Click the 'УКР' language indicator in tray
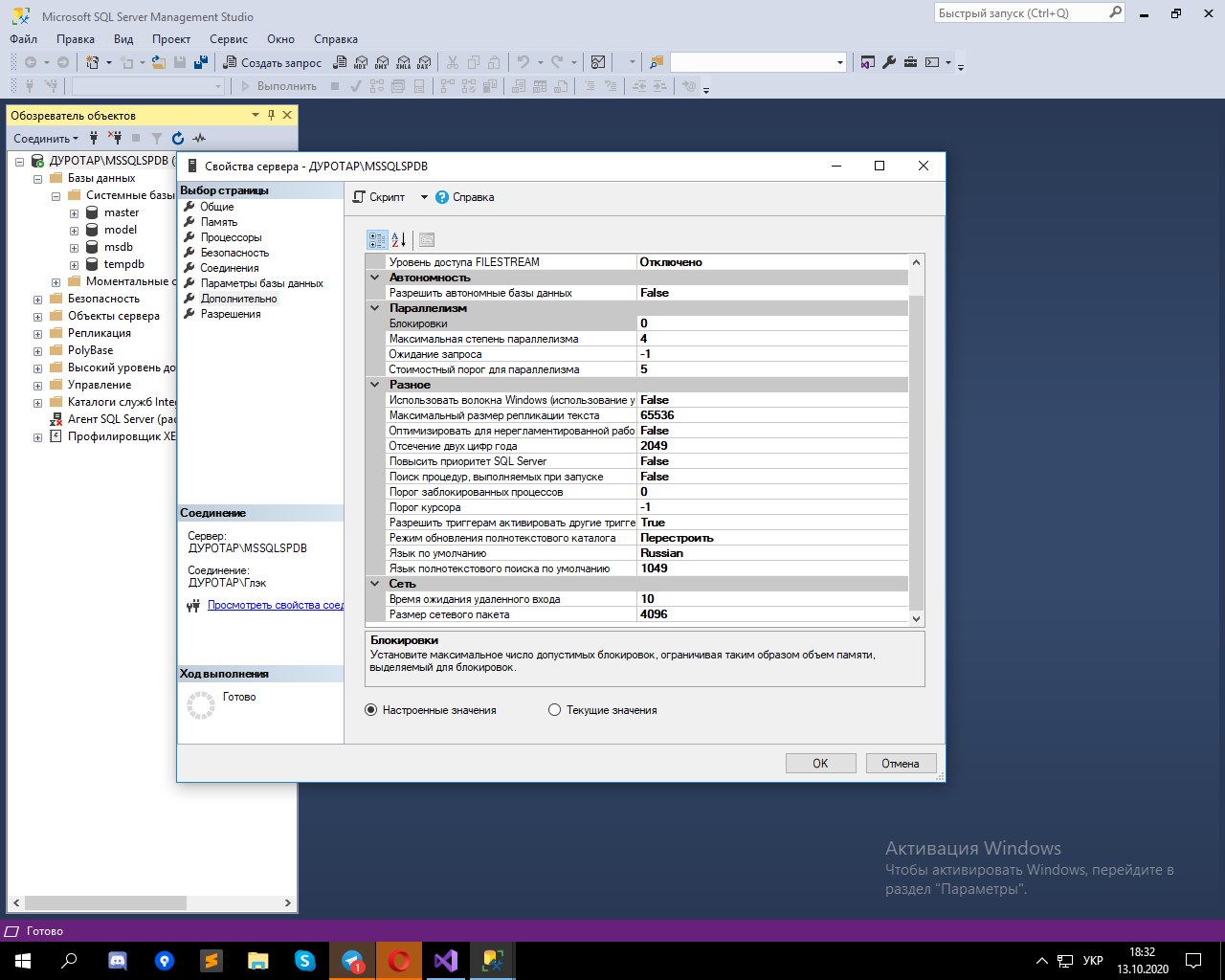1225x980 pixels. tap(1093, 960)
